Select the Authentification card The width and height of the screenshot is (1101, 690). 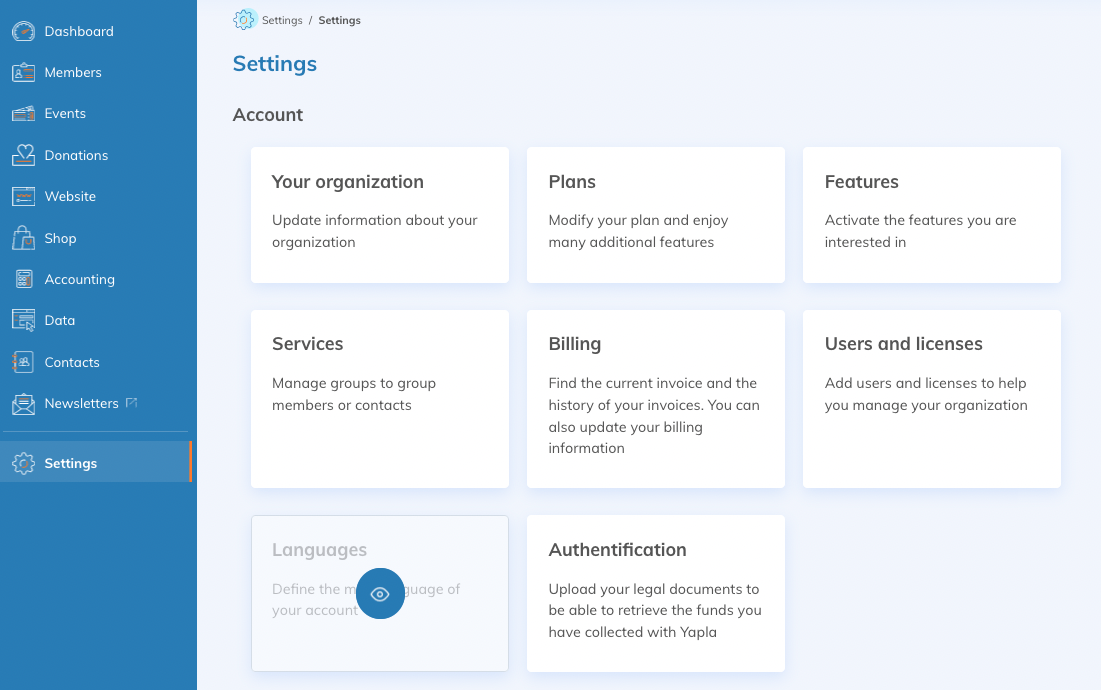pos(655,593)
